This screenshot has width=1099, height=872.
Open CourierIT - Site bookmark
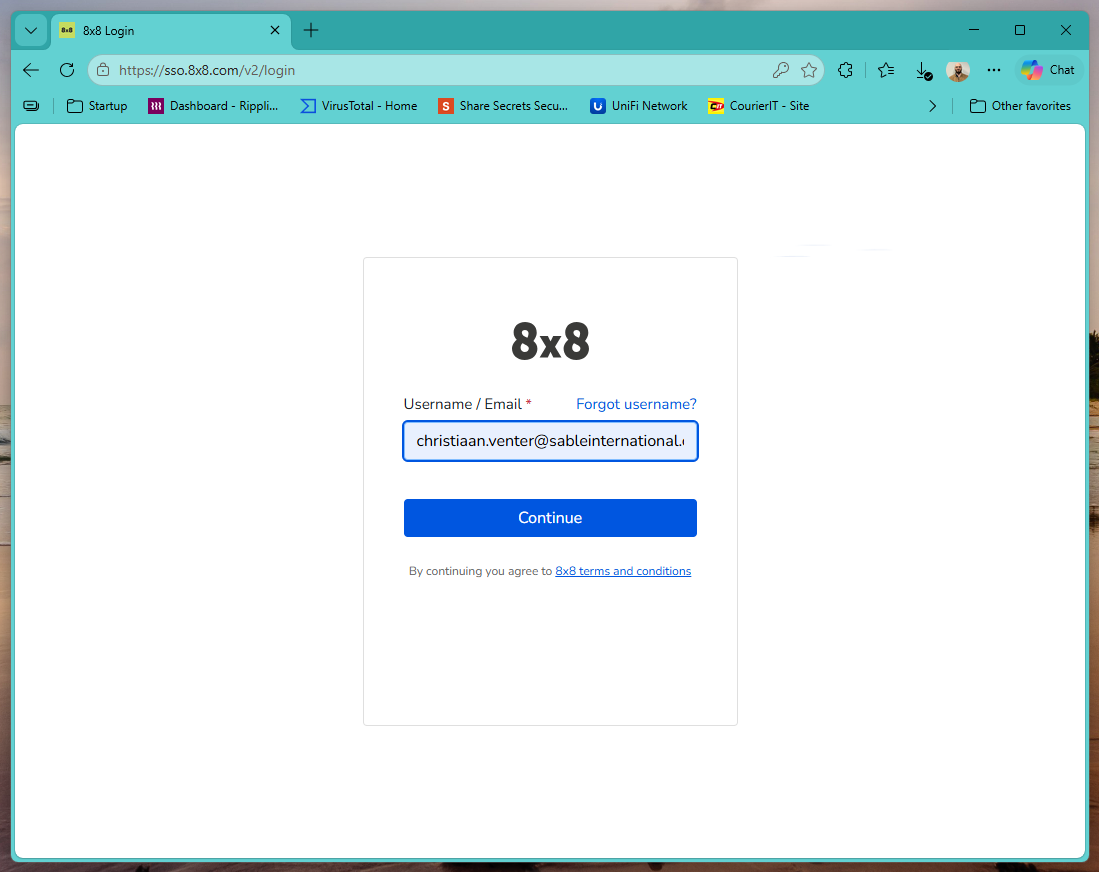pos(758,106)
